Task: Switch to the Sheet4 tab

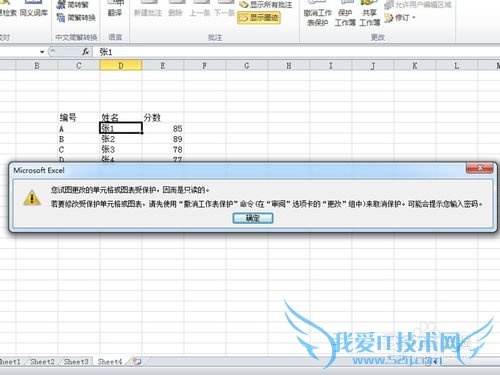Action: (110, 362)
